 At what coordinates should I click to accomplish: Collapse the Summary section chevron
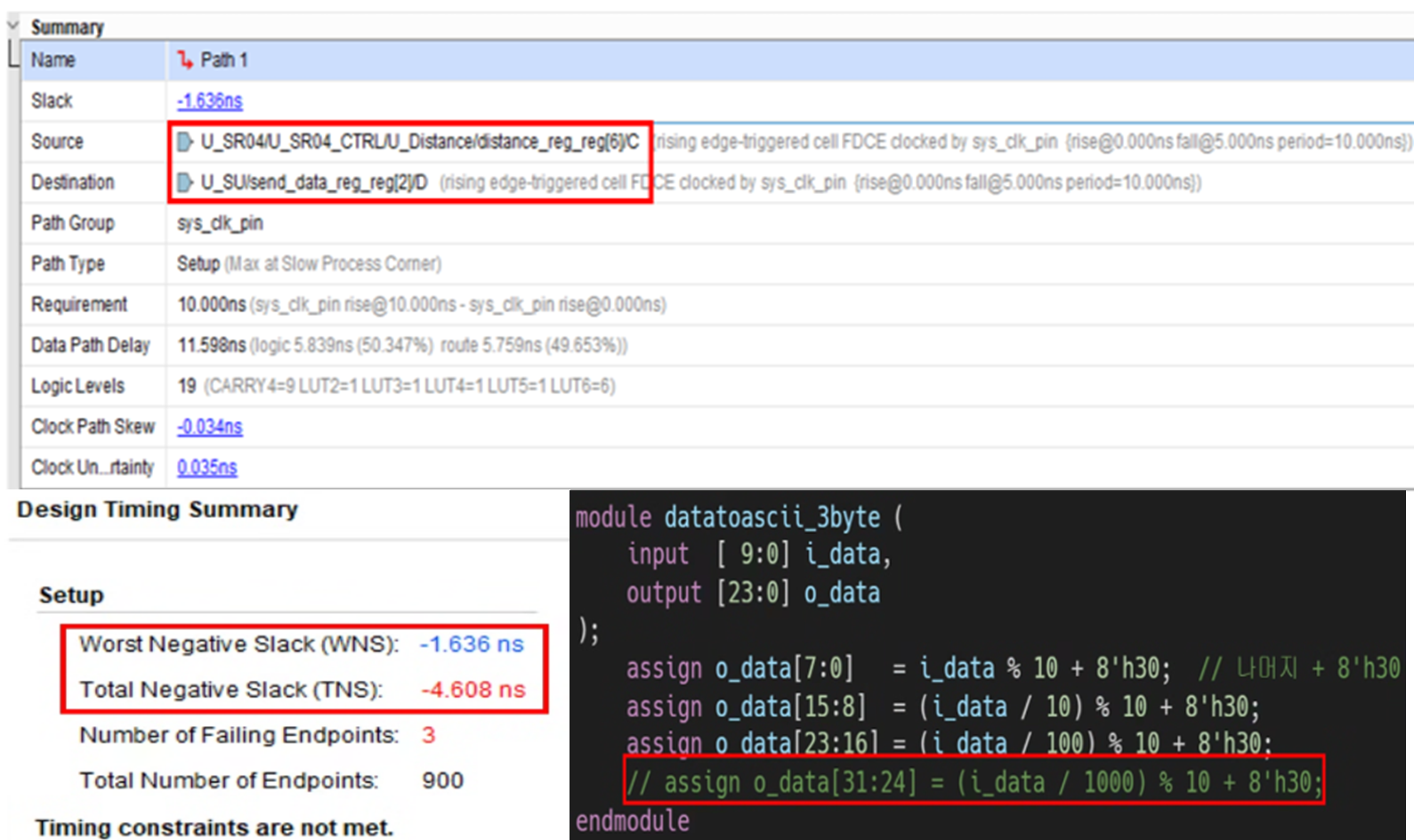point(12,26)
